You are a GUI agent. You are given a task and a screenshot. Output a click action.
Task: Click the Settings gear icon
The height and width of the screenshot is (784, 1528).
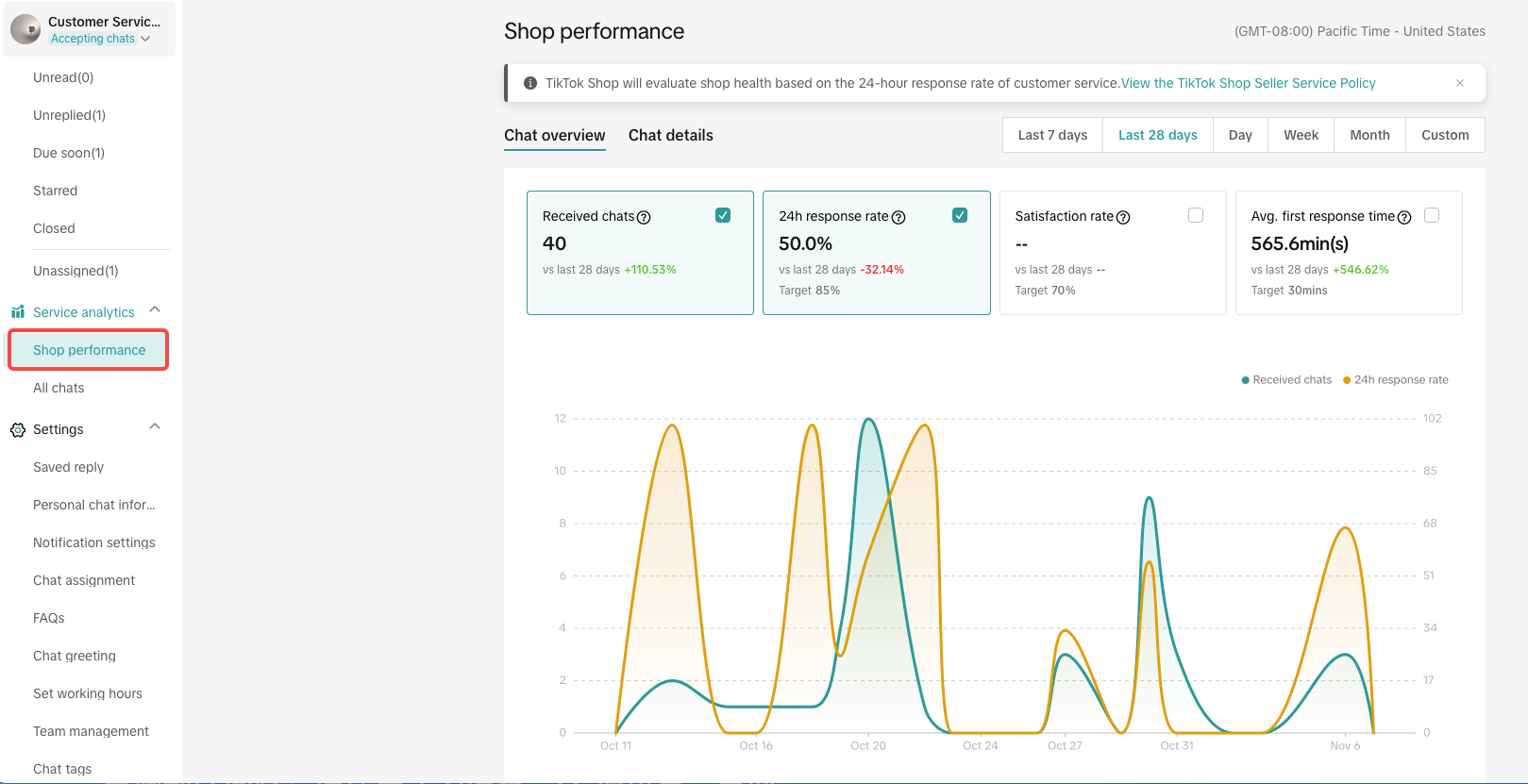(x=18, y=430)
